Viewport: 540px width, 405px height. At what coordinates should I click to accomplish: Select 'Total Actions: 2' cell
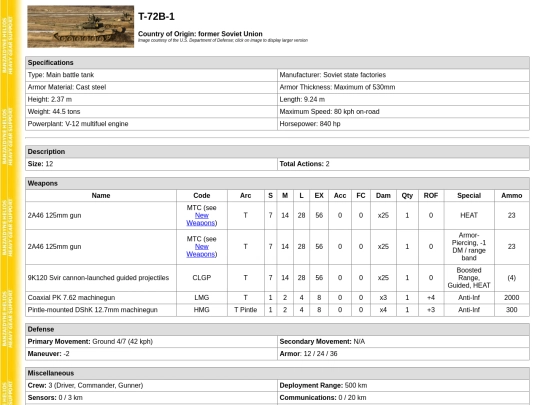click(x=403, y=164)
